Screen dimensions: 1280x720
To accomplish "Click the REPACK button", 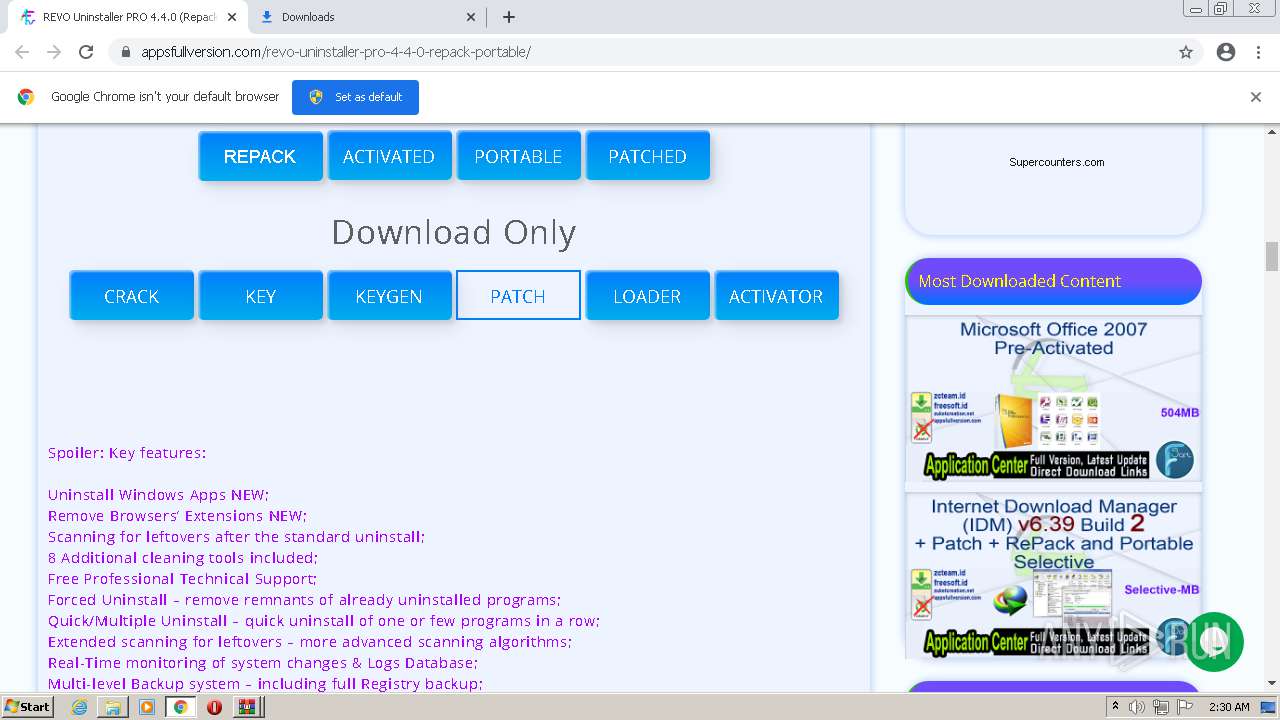I will 260,156.
